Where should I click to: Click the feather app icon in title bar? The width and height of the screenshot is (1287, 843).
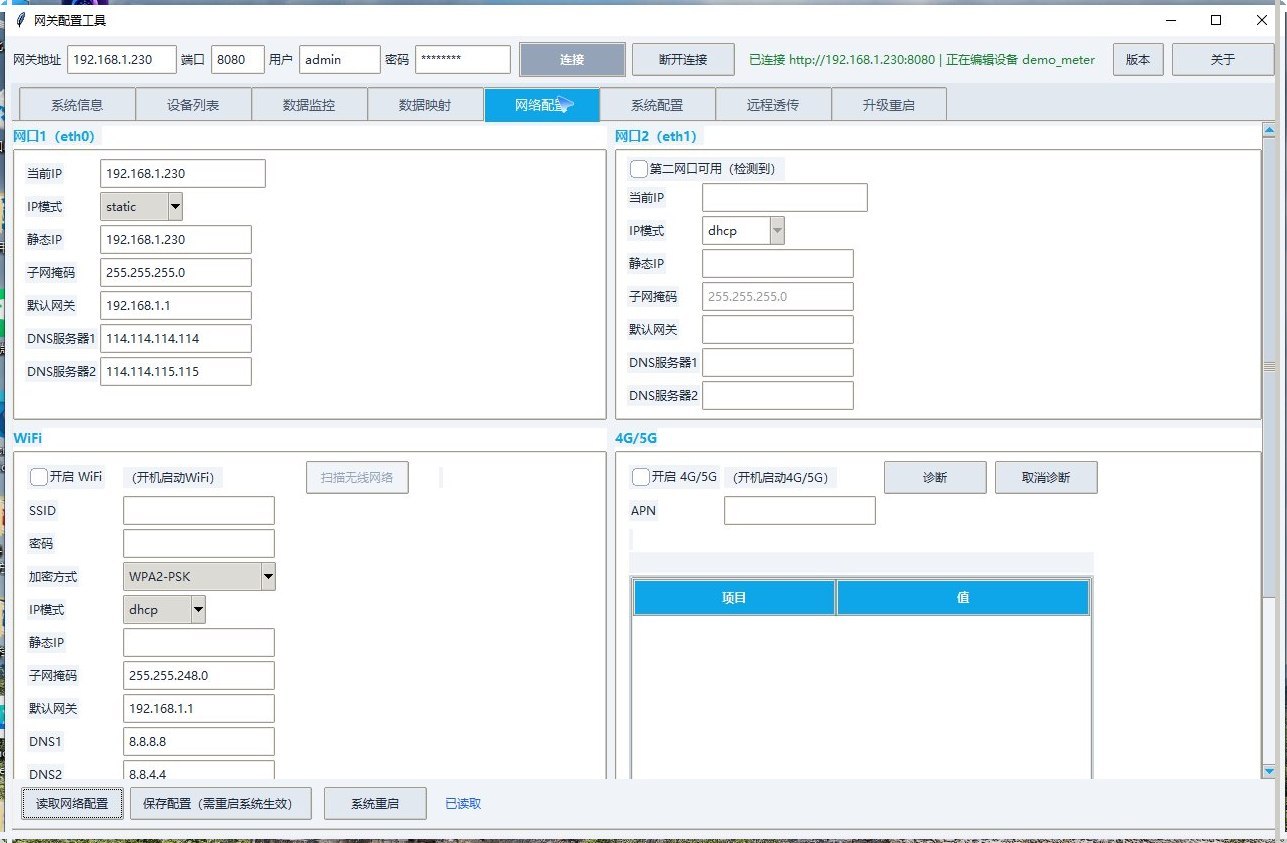[21, 20]
